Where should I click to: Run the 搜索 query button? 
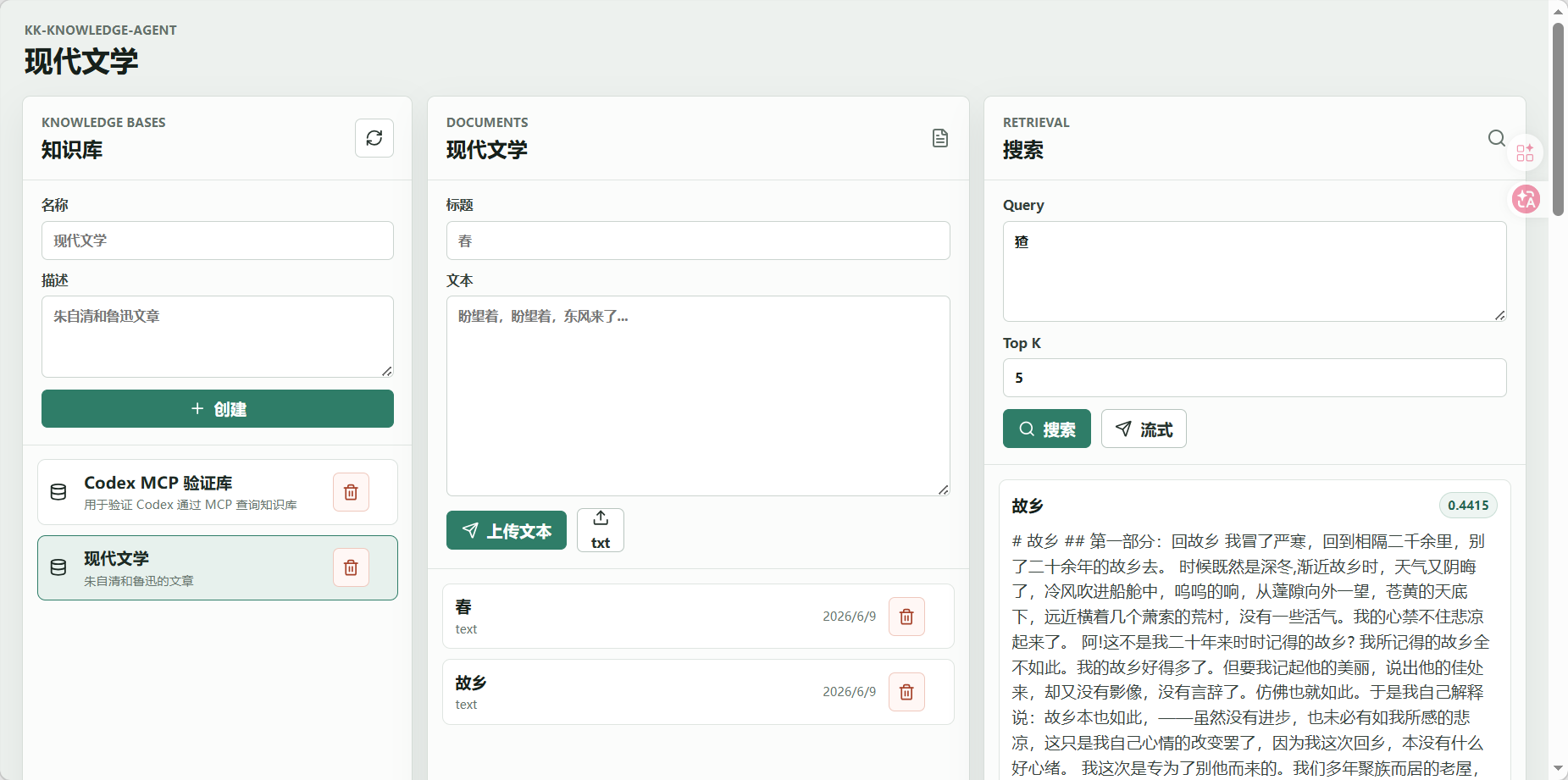click(x=1047, y=429)
